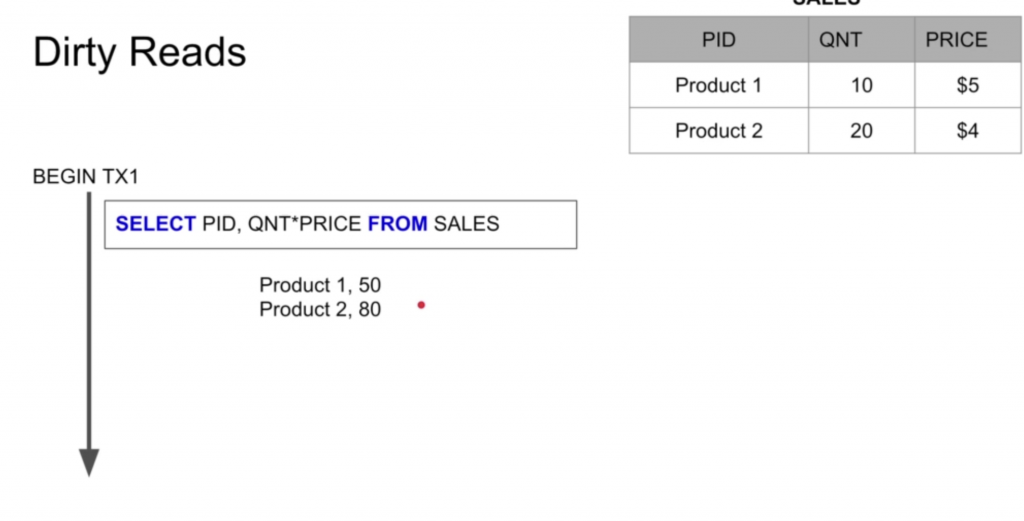Click the $4 price cell
Screen dimensions: 1024x521
(968, 131)
